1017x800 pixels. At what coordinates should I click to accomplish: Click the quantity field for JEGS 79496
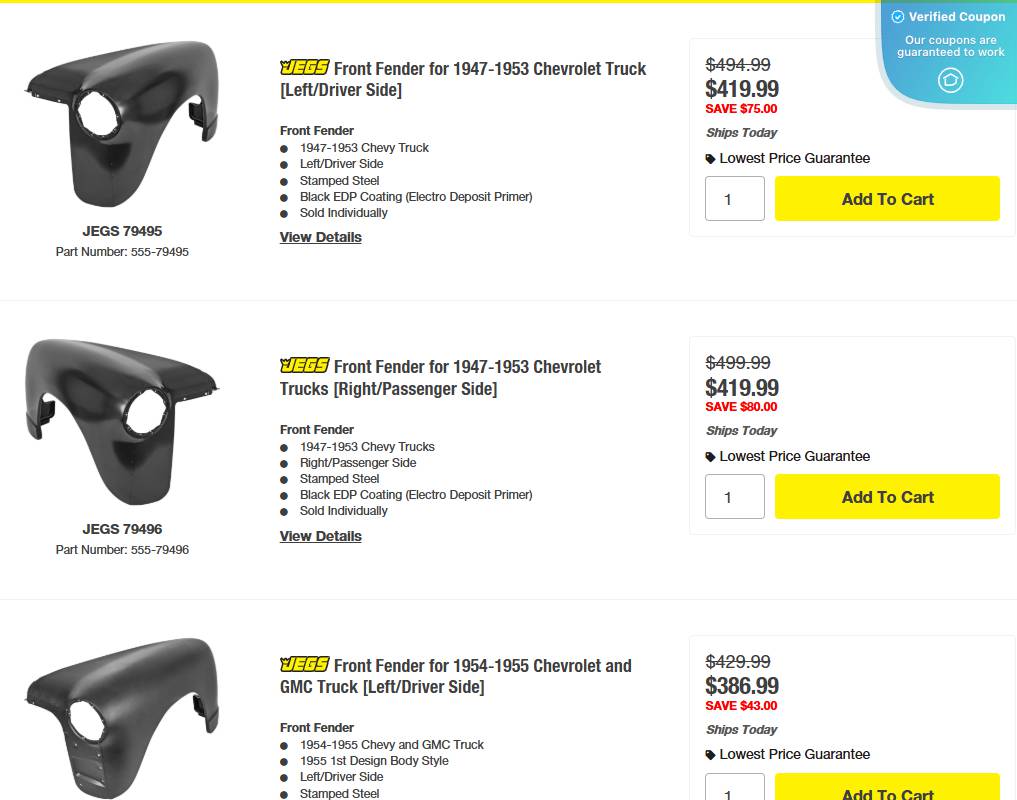734,496
